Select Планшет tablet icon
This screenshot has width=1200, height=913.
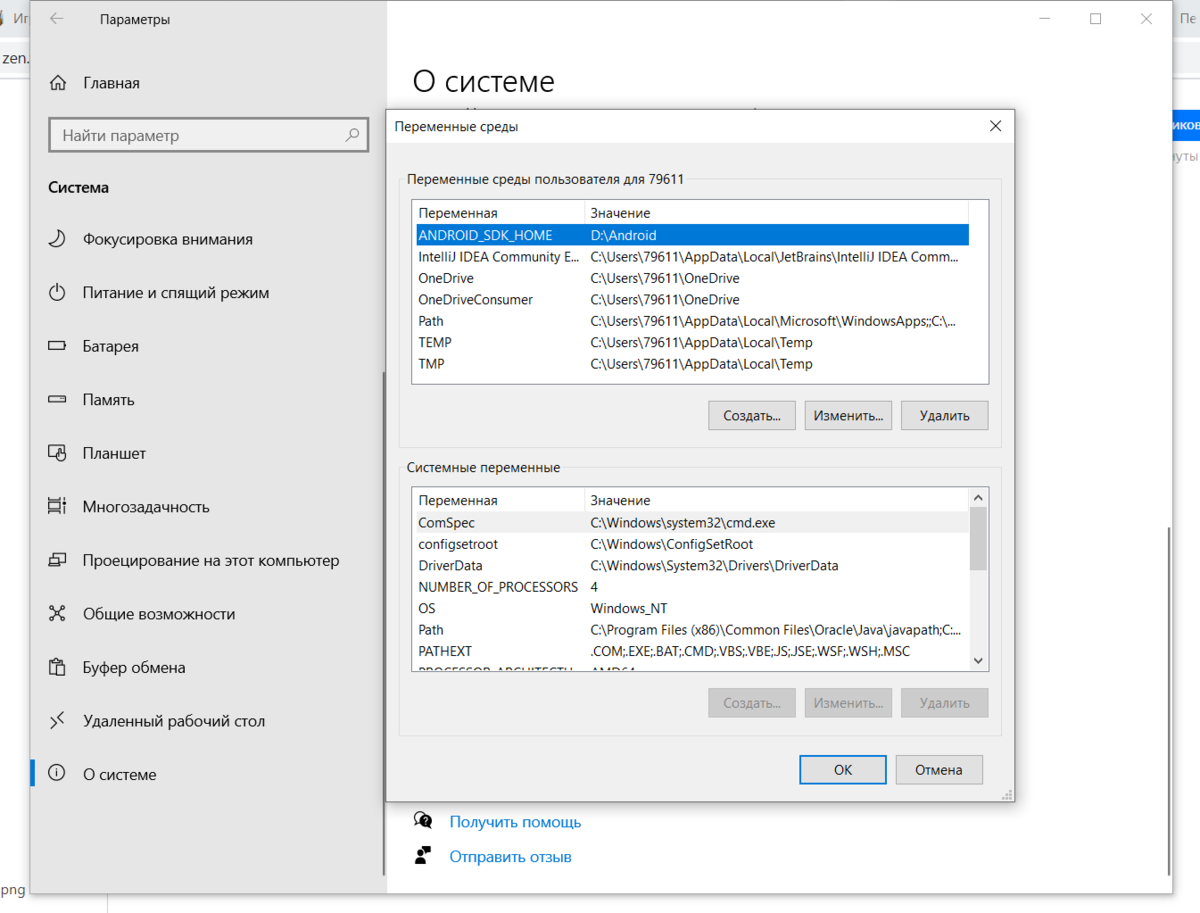(x=58, y=453)
